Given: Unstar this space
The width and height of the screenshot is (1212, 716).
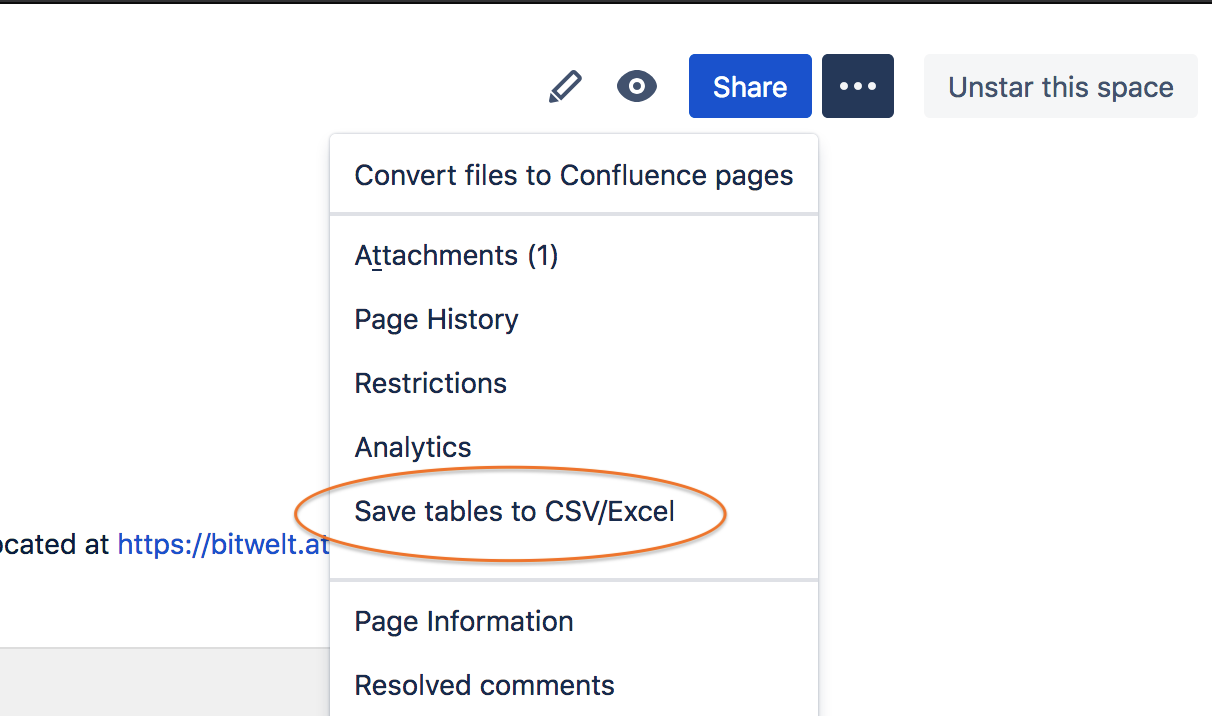Looking at the screenshot, I should pos(1060,86).
